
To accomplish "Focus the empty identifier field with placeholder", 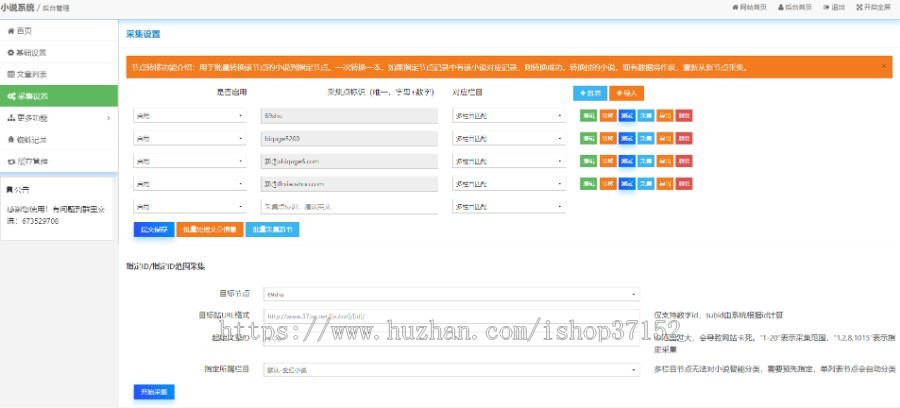I will pos(349,206).
